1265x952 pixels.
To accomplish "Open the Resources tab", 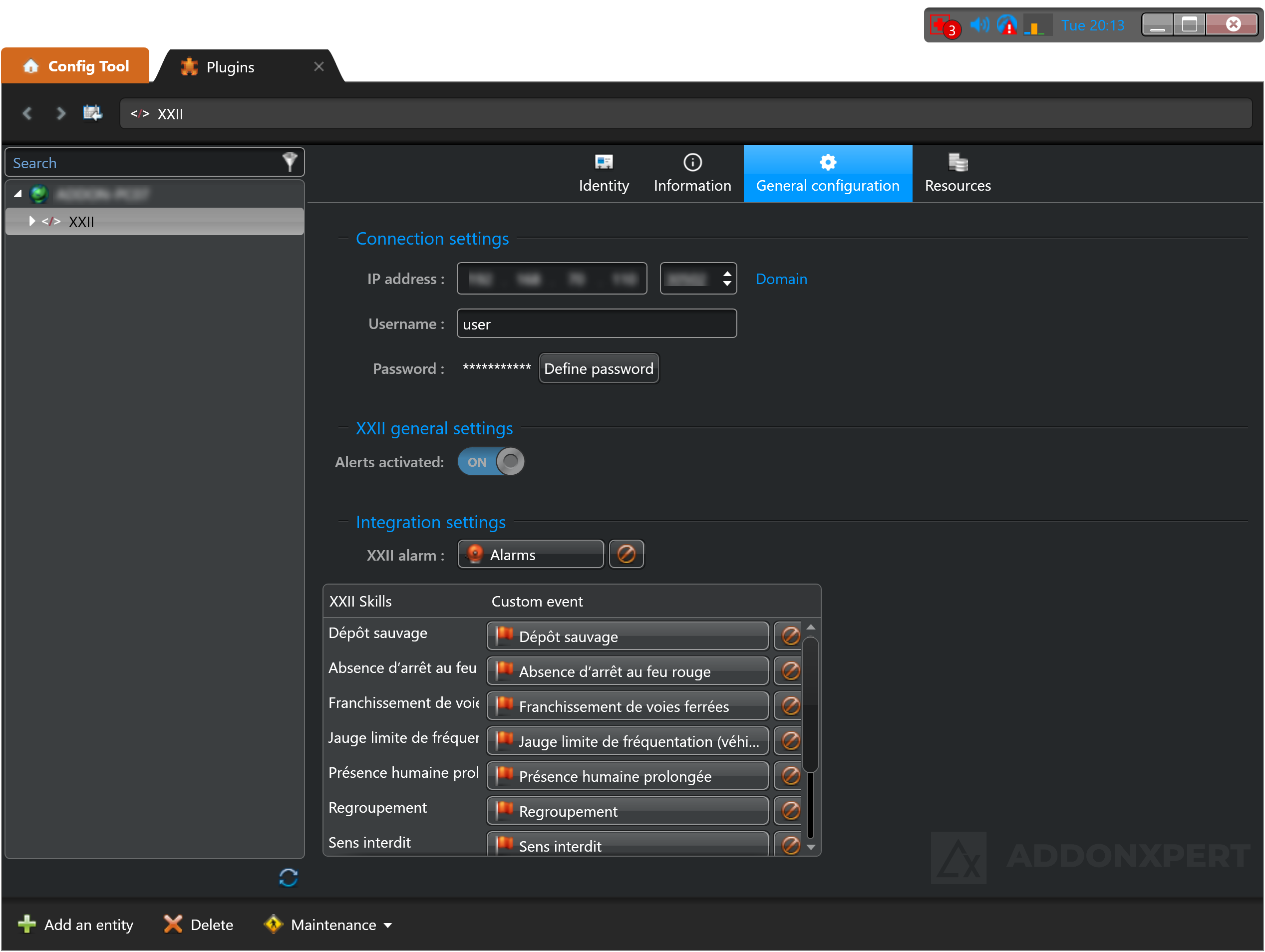I will click(x=957, y=174).
